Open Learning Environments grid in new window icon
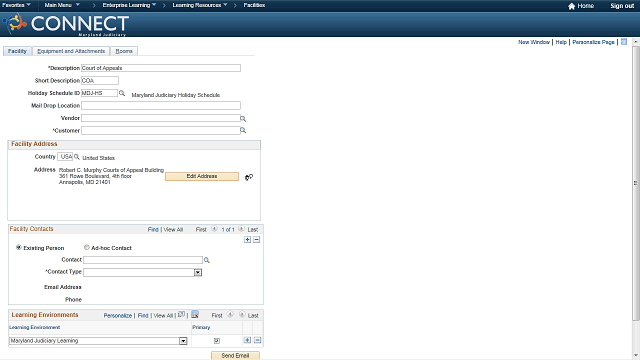The width and height of the screenshot is (640, 360). 181,314
